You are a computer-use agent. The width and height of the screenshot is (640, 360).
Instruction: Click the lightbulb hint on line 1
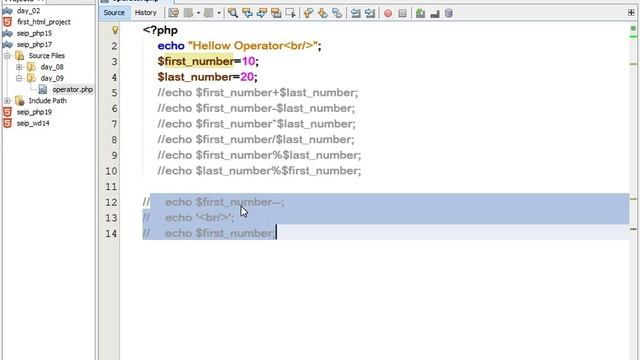[115, 30]
